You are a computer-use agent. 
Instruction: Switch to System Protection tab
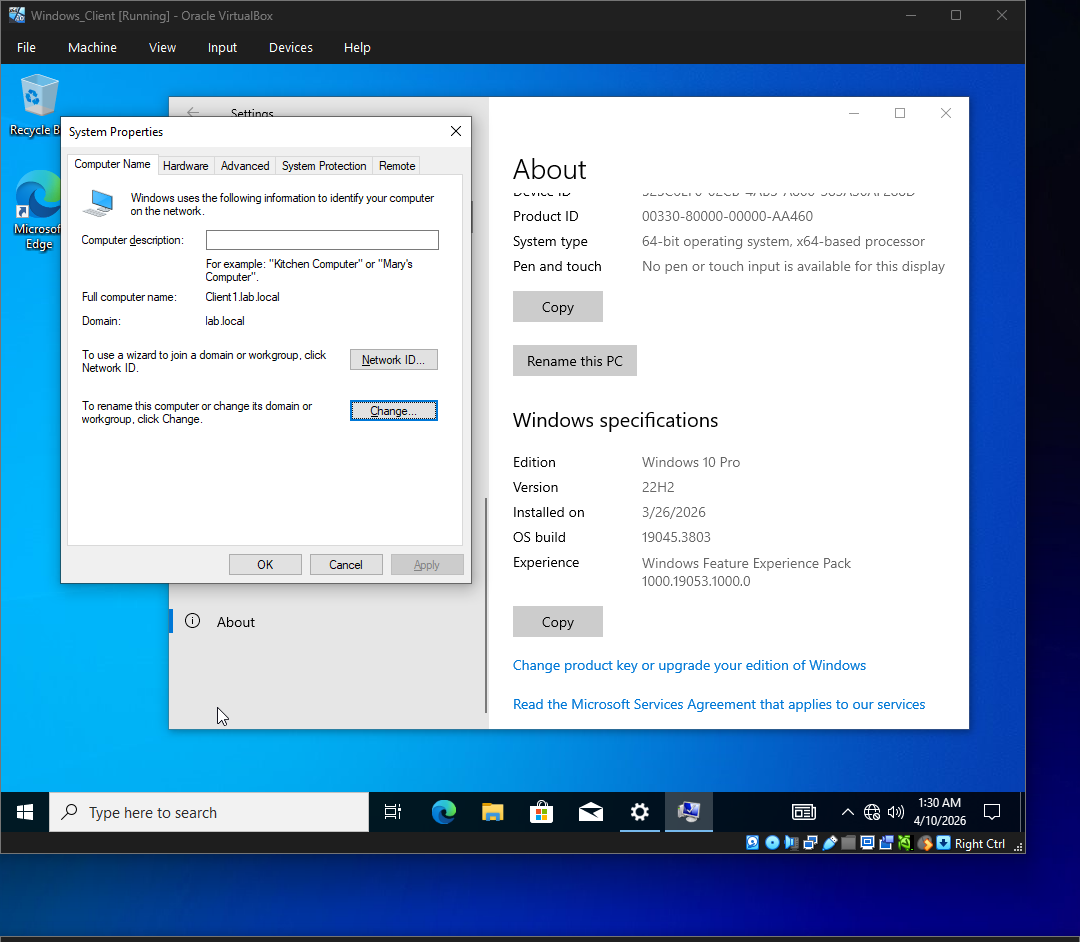point(324,166)
